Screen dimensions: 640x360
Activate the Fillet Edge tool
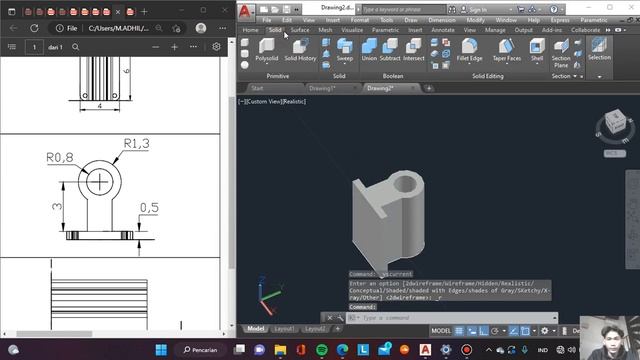click(x=469, y=50)
